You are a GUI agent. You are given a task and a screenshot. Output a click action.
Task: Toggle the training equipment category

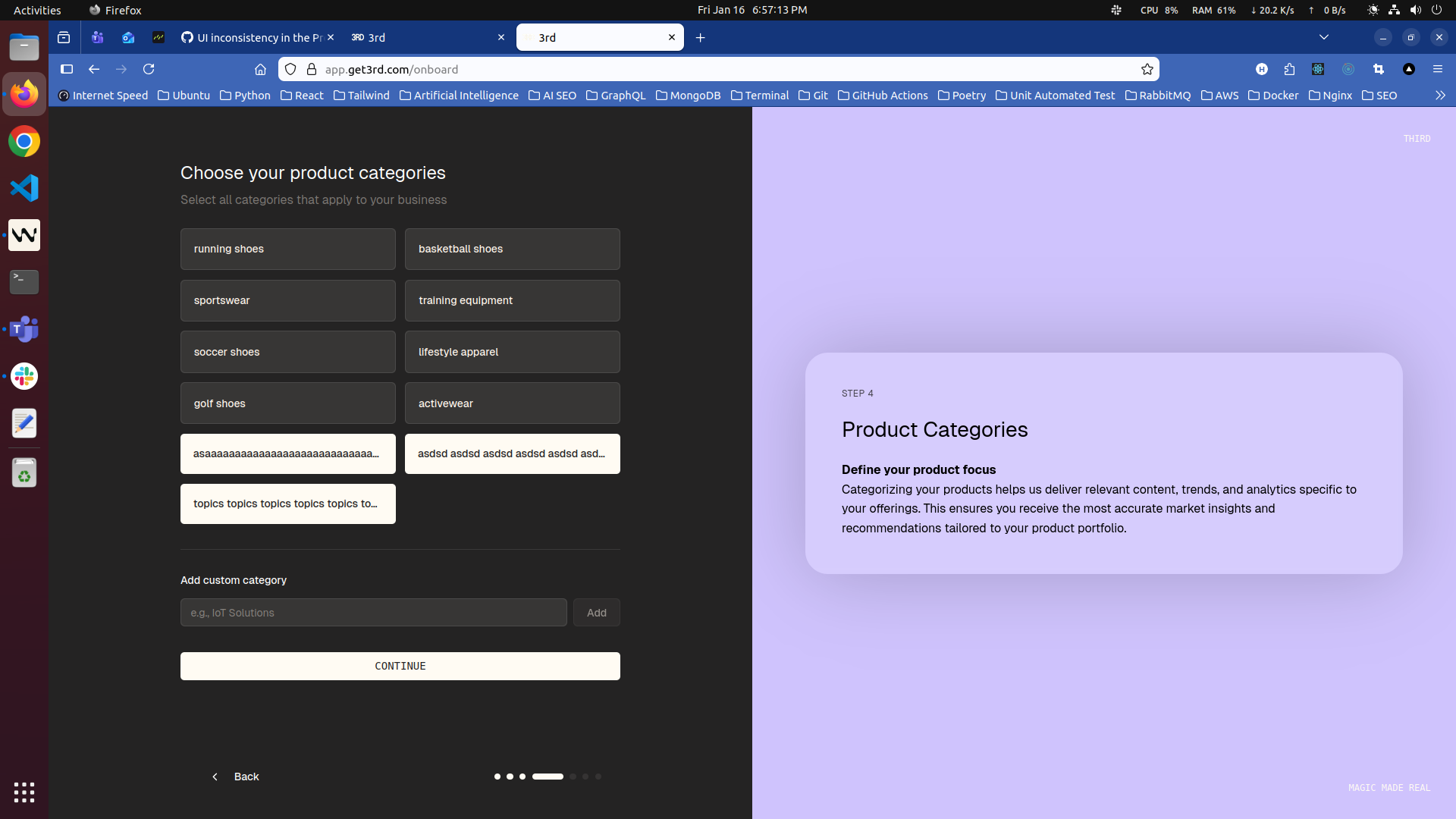point(512,300)
